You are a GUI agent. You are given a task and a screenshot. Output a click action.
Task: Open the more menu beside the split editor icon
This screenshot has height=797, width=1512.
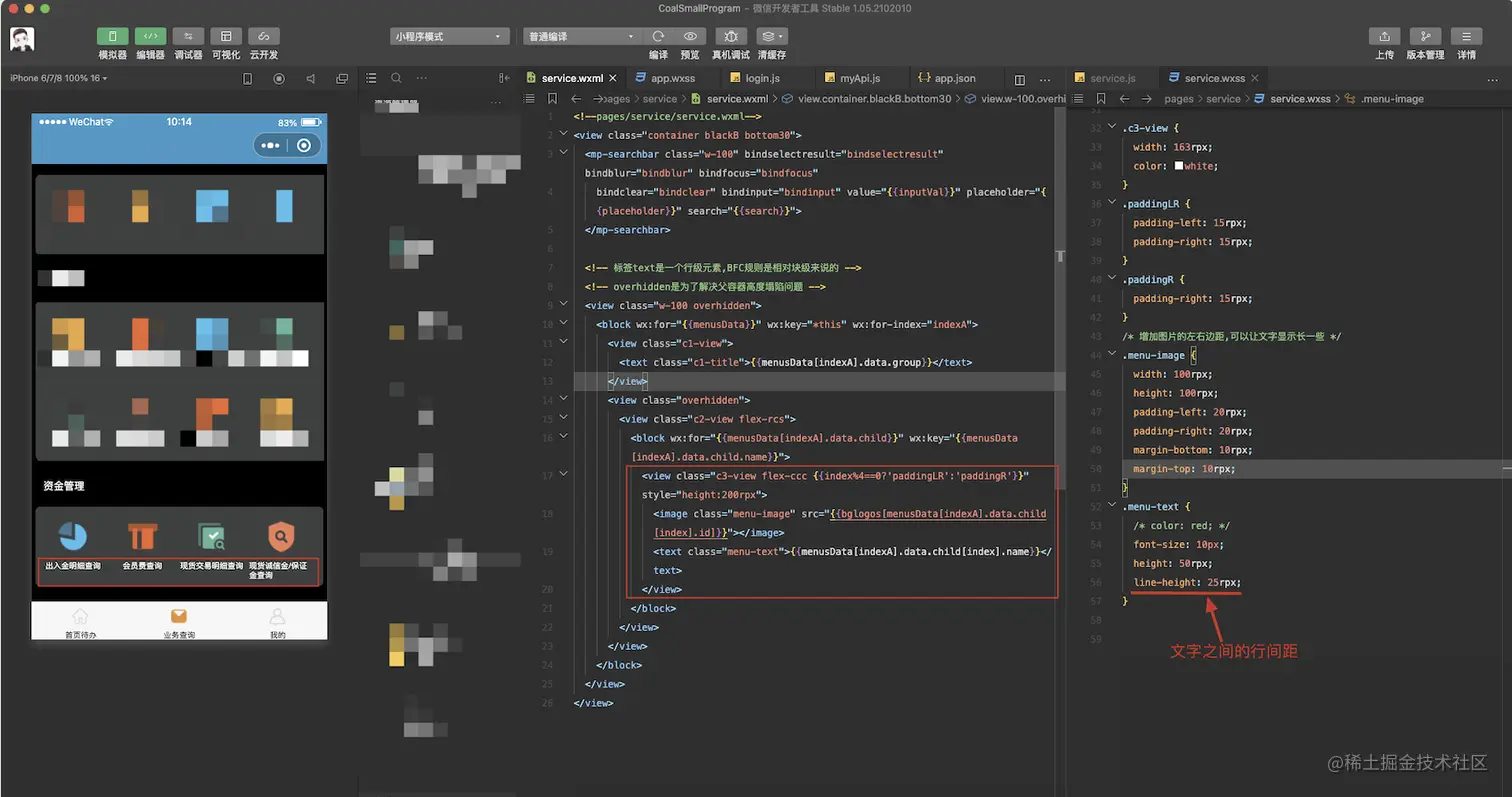tap(1045, 78)
